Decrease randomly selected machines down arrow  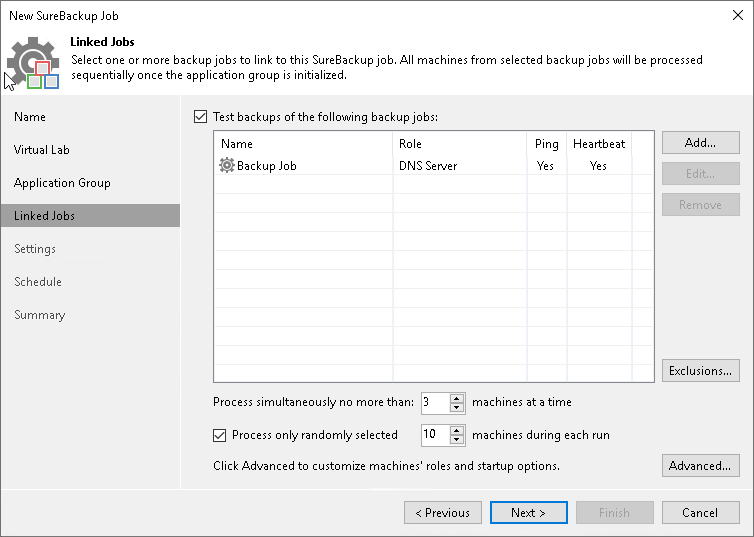point(457,440)
